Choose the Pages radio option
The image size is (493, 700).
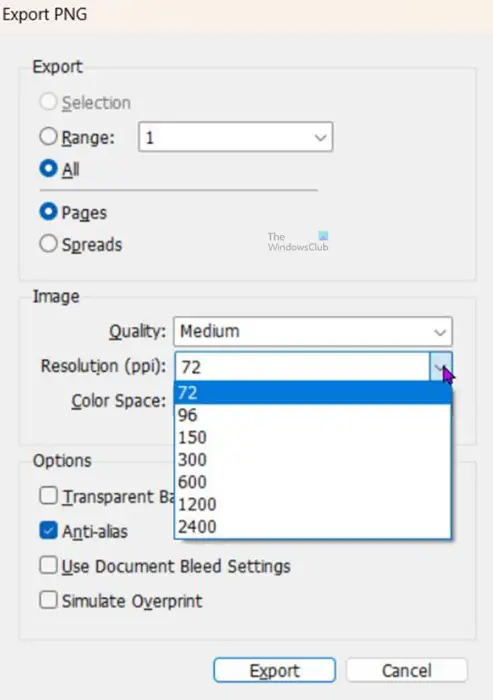(x=48, y=212)
